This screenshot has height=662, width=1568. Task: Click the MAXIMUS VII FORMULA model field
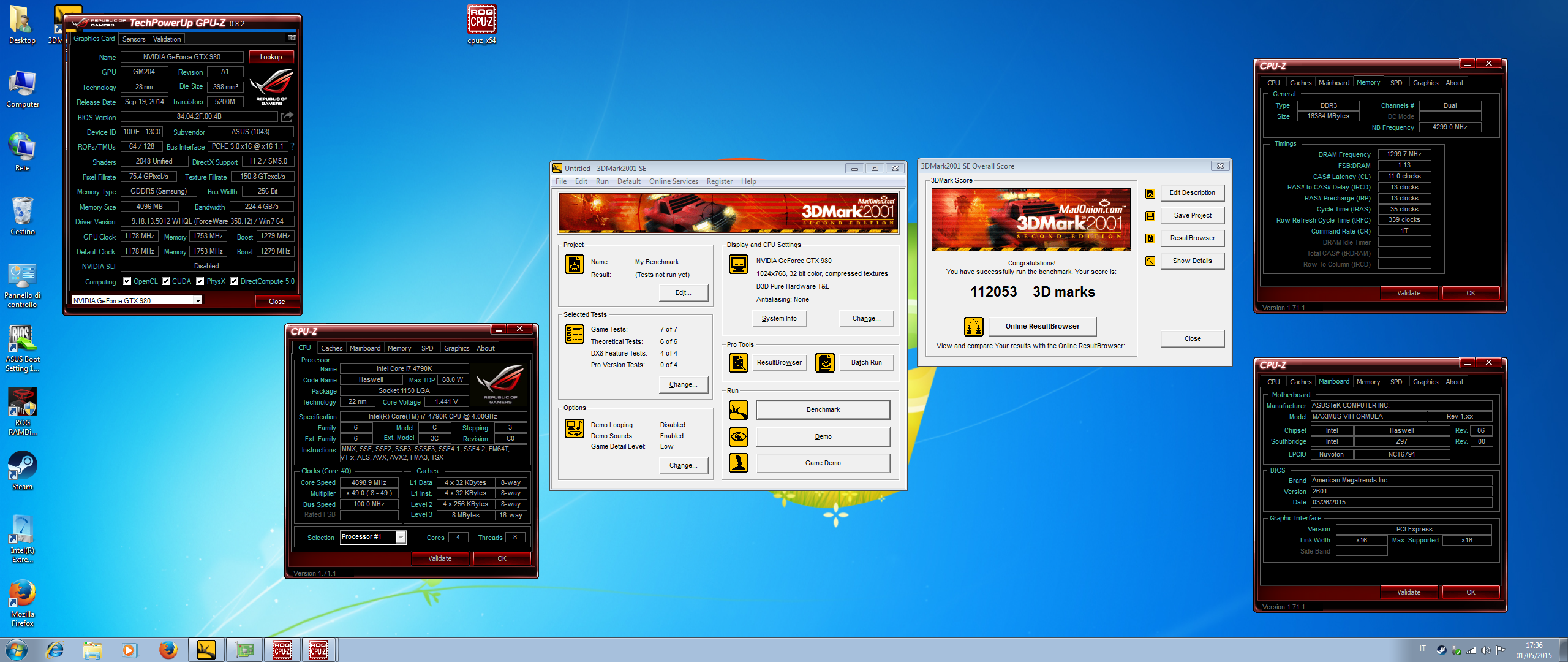1368,417
